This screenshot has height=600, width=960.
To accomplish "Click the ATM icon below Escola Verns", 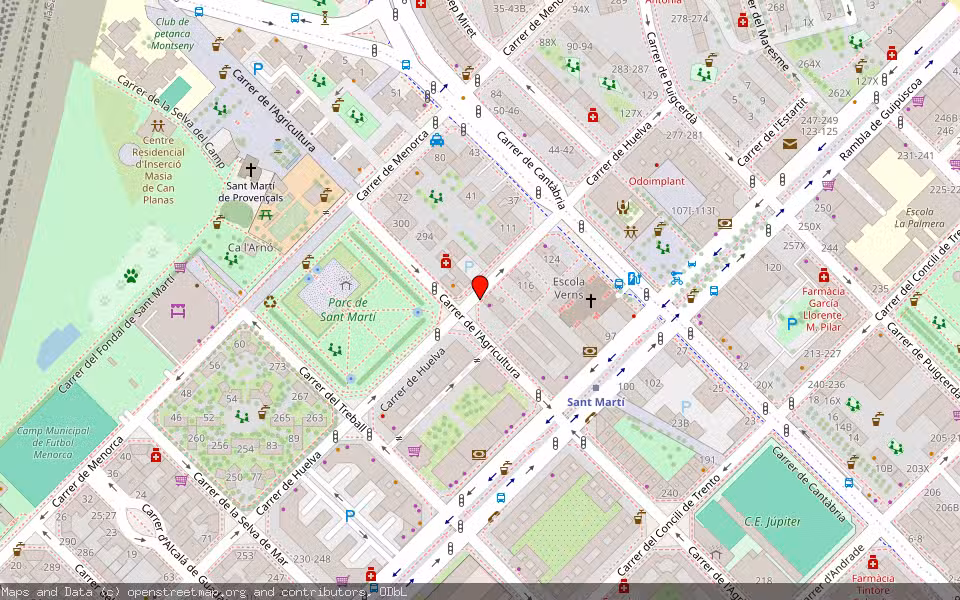I will point(590,351).
